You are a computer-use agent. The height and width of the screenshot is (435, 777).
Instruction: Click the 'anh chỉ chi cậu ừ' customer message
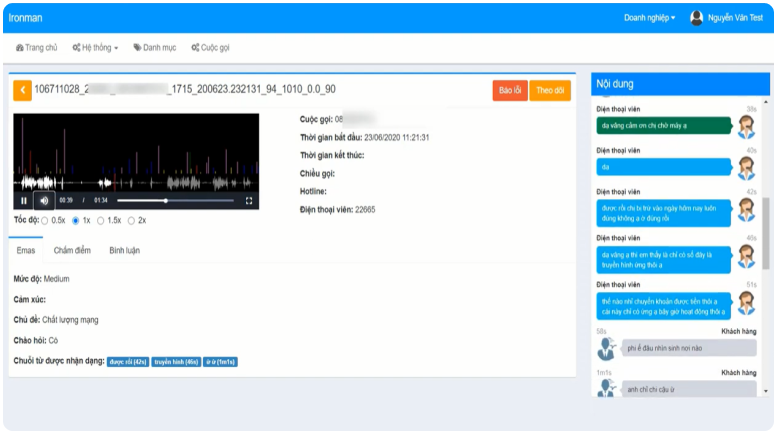pos(689,389)
